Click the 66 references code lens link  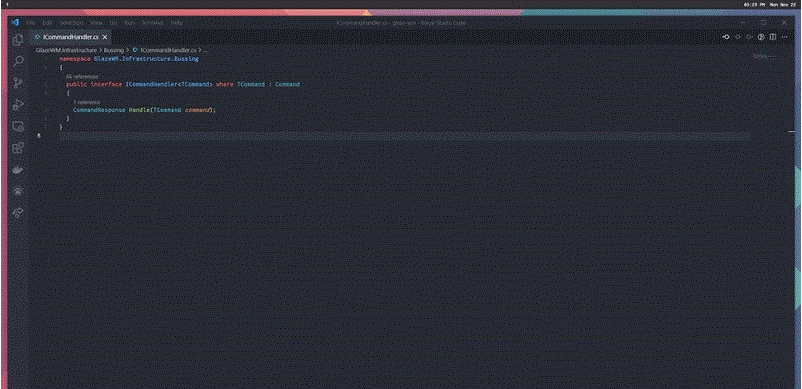82,76
